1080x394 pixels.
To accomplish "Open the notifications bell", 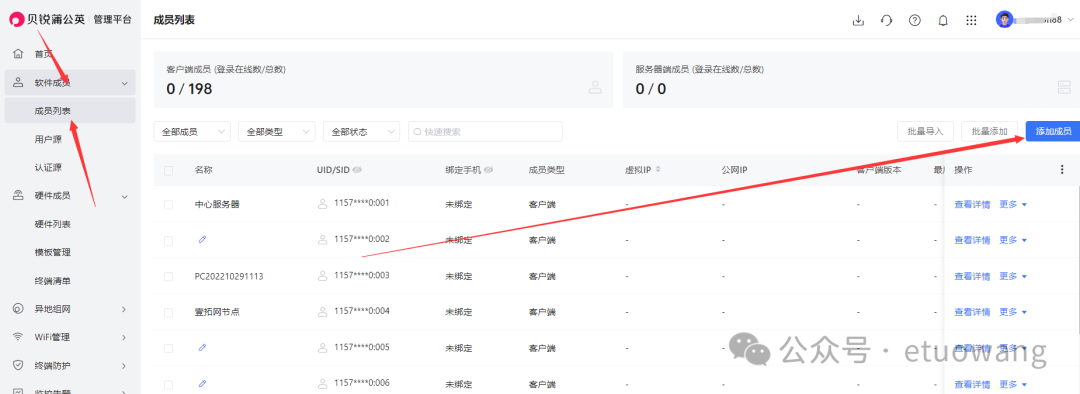I will (x=943, y=20).
